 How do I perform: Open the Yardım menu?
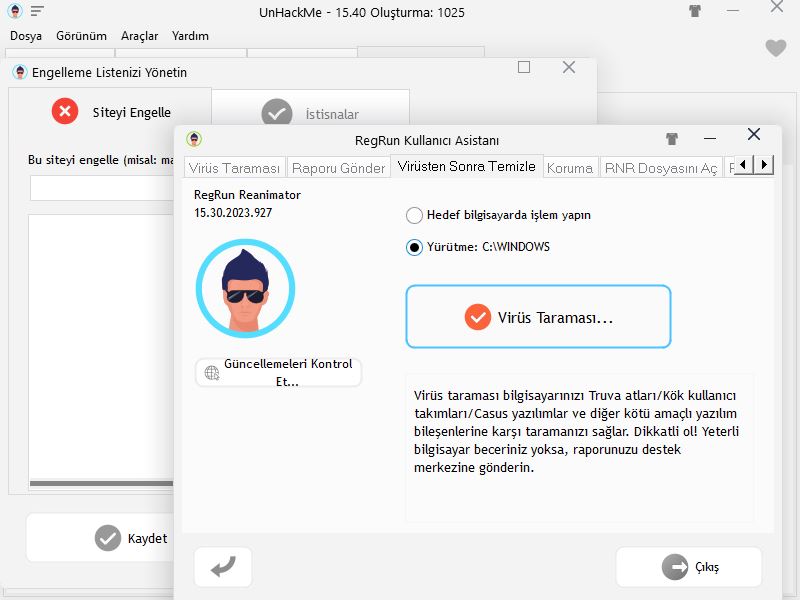pos(190,36)
